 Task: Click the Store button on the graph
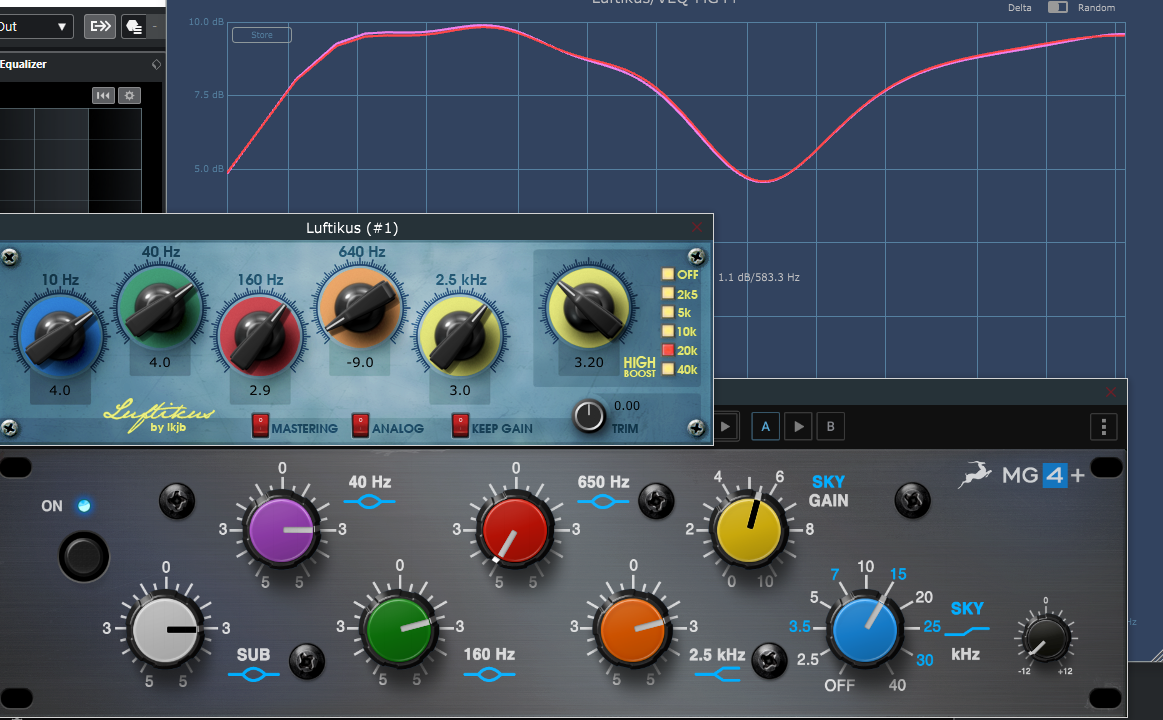[x=262, y=35]
